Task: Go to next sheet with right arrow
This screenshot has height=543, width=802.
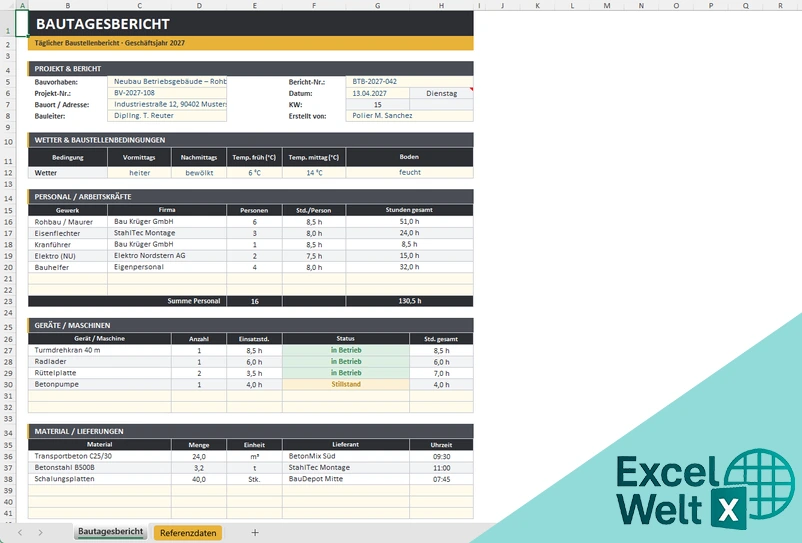Action: point(40,533)
